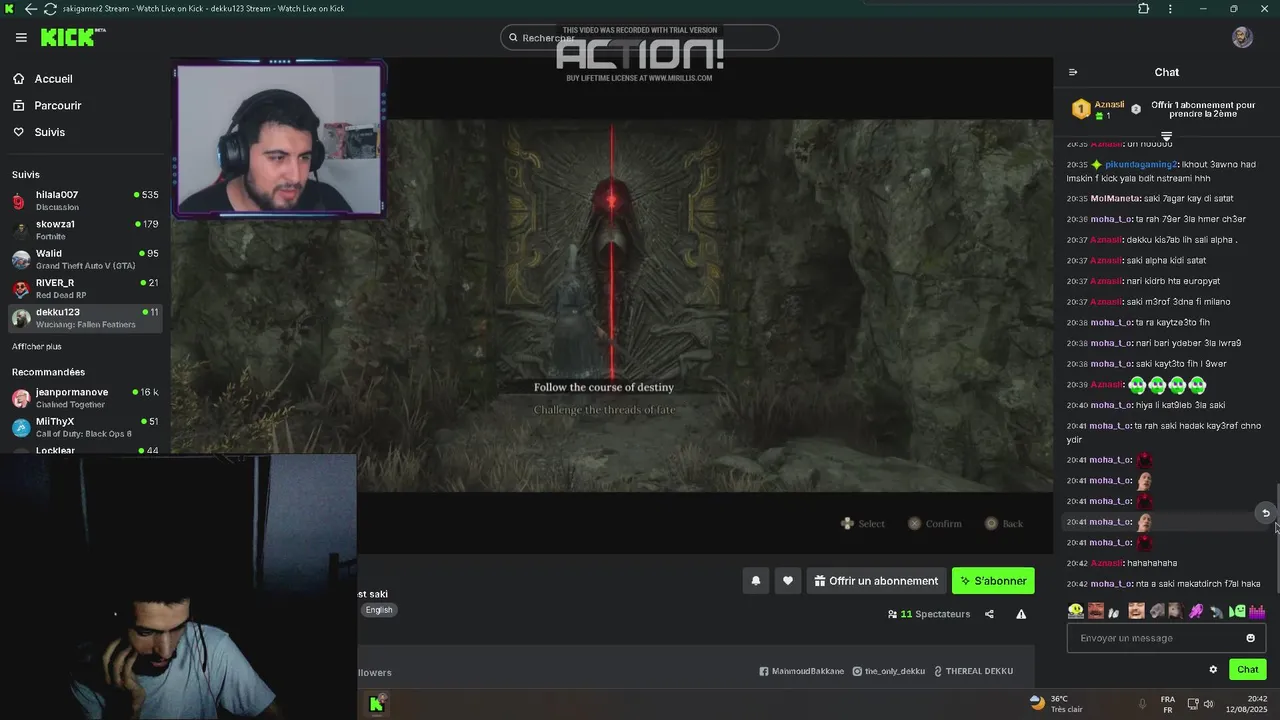
Task: Open chat settings gear
Action: coord(1213,670)
